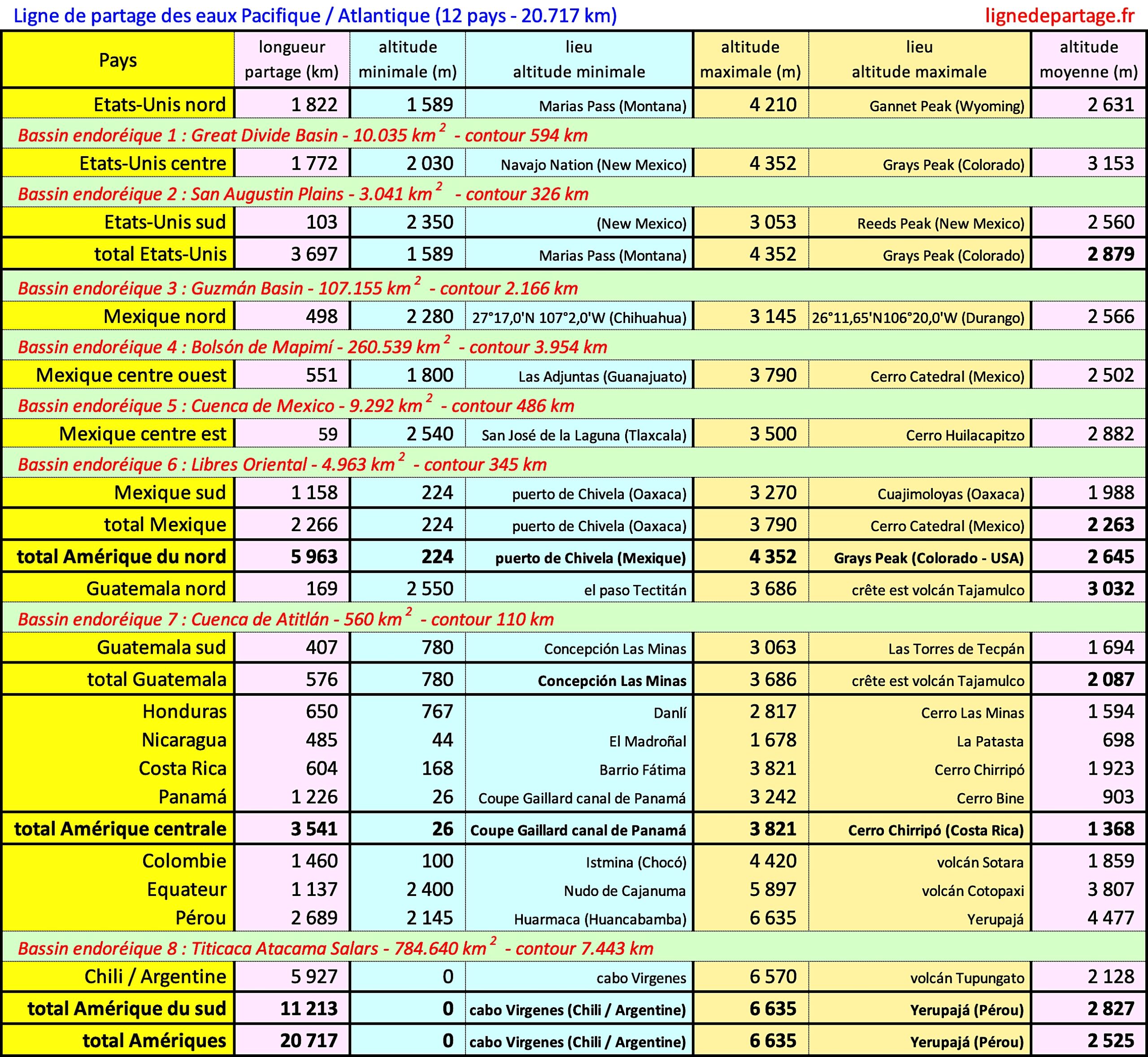1148x1057 pixels.
Task: Click the page title about Pacifique / Atlantique
Action: click(315, 15)
